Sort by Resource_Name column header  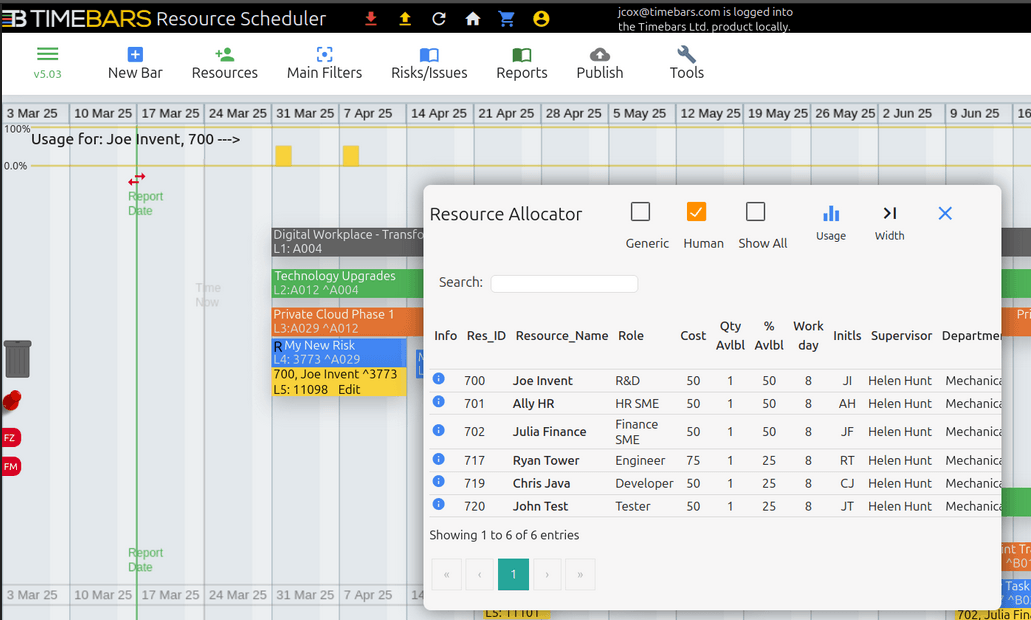click(x=562, y=336)
